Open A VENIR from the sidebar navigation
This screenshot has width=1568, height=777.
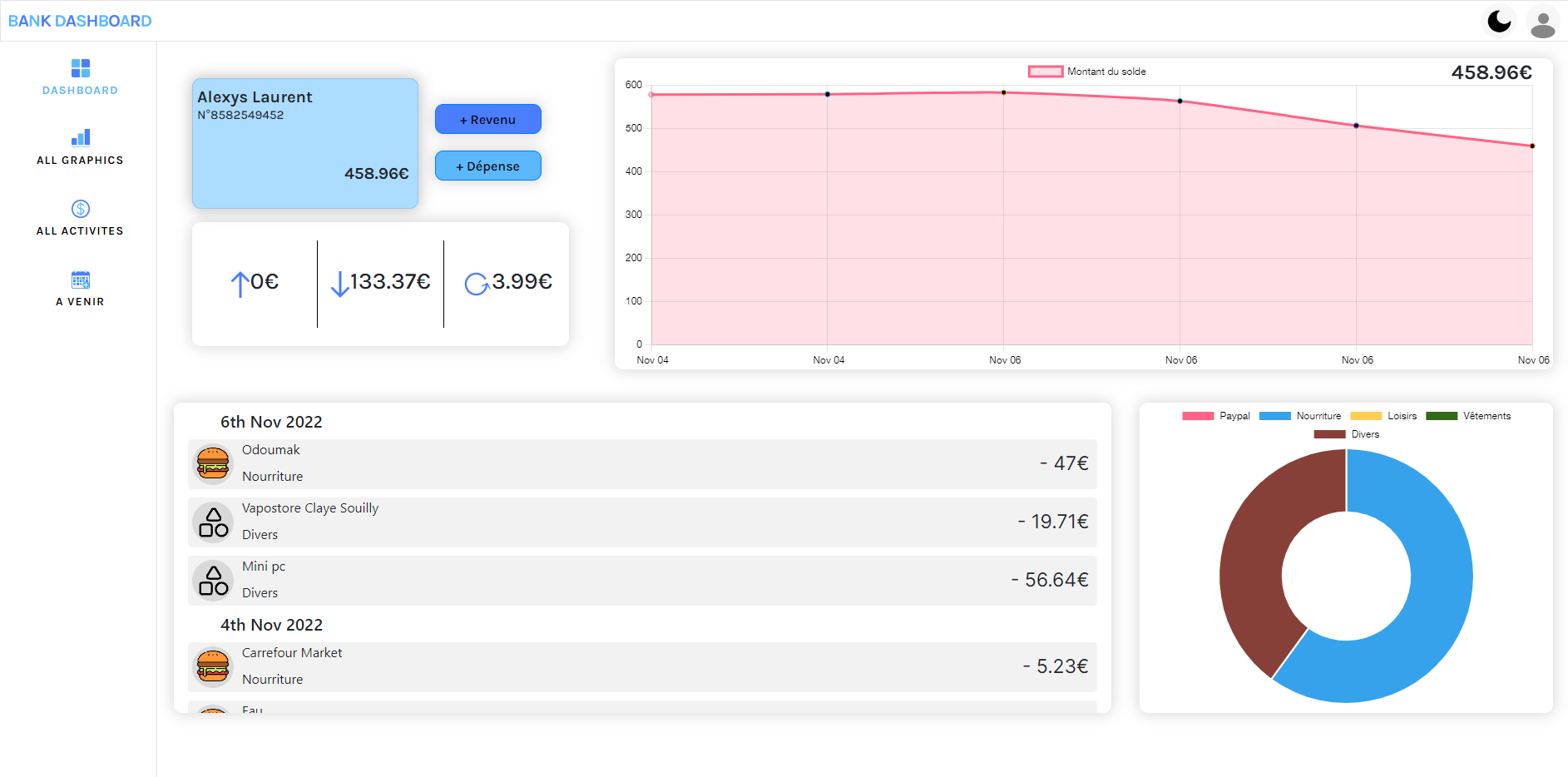tap(80, 301)
